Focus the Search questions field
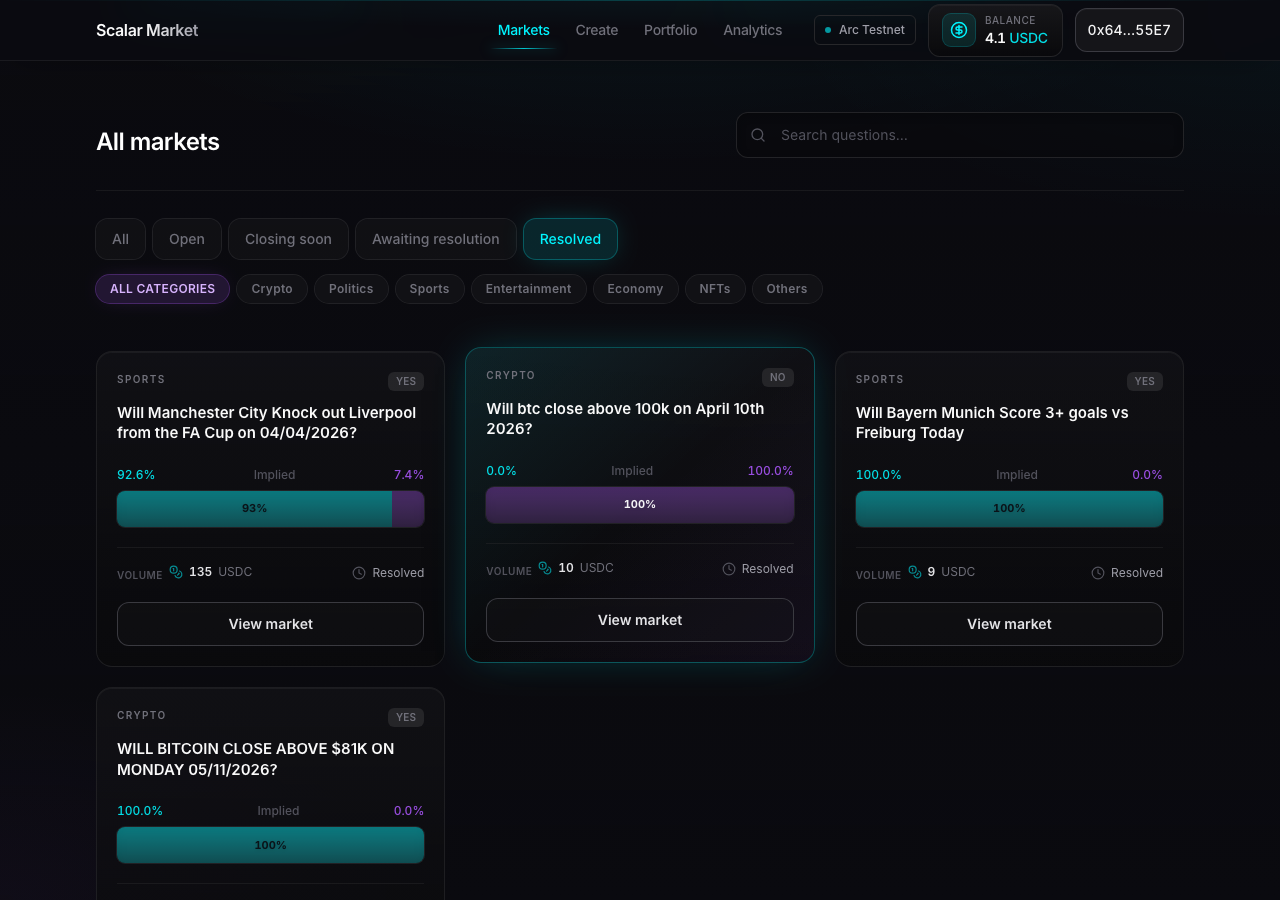Viewport: 1280px width, 900px height. [x=960, y=135]
